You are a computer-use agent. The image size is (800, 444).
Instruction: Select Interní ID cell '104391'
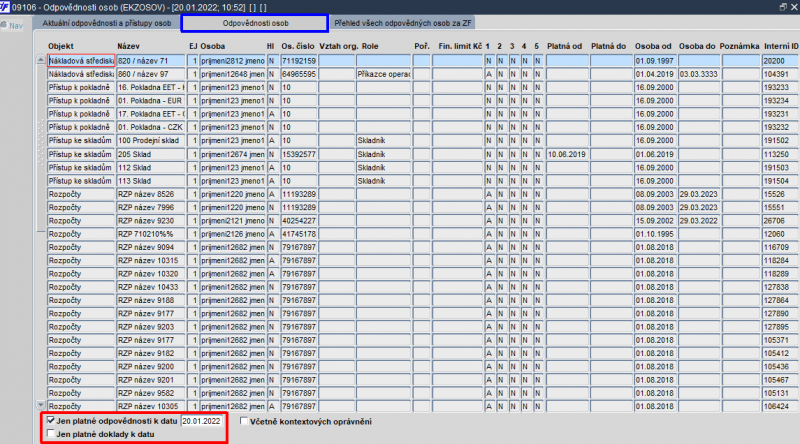781,74
